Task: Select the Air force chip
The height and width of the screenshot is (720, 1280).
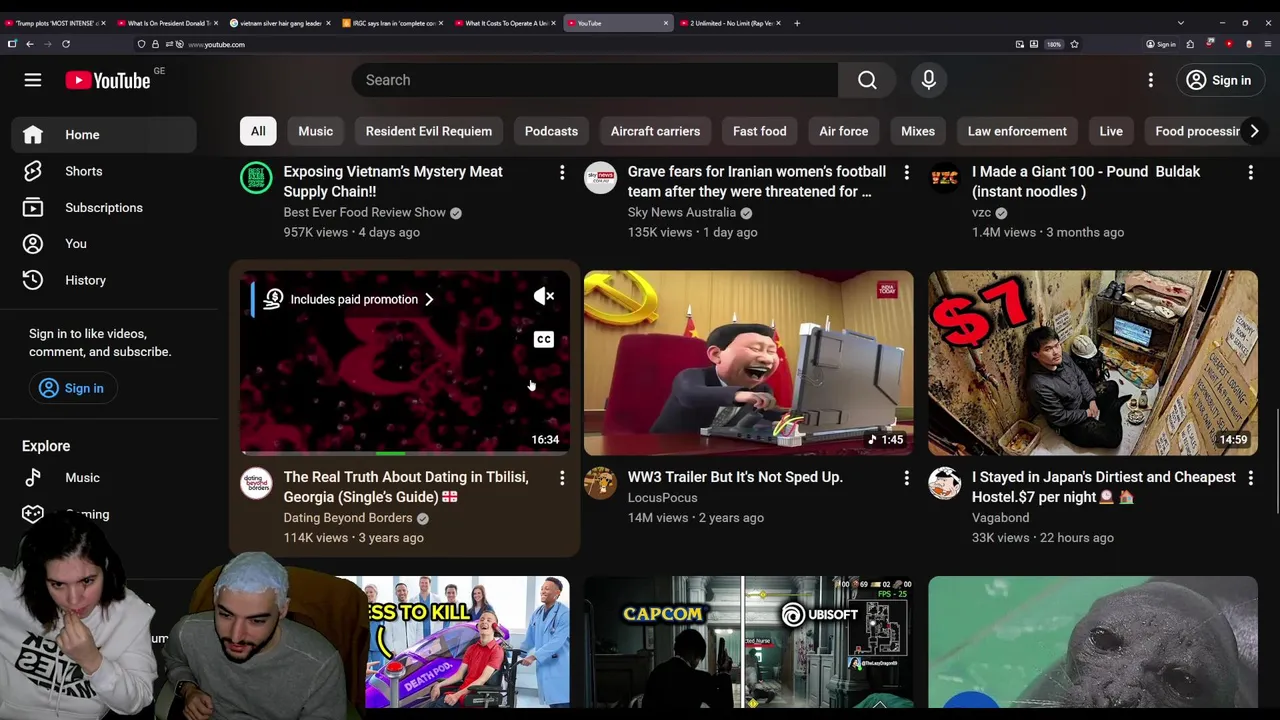Action: [844, 131]
